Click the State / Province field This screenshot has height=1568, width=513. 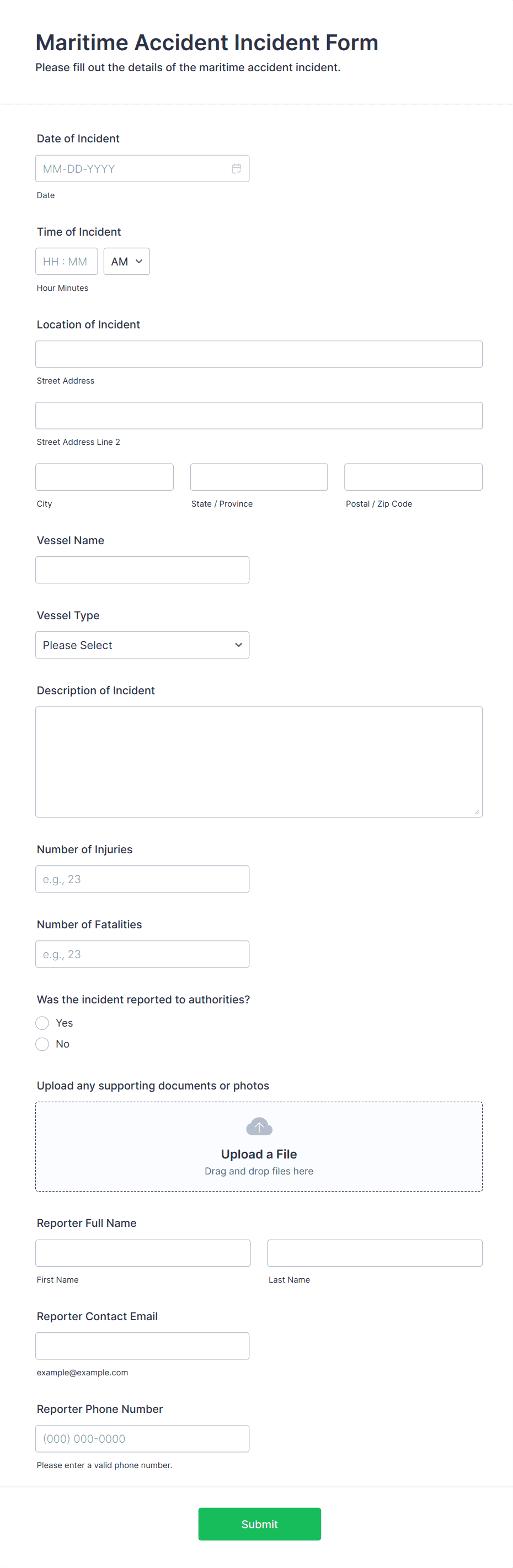[259, 477]
